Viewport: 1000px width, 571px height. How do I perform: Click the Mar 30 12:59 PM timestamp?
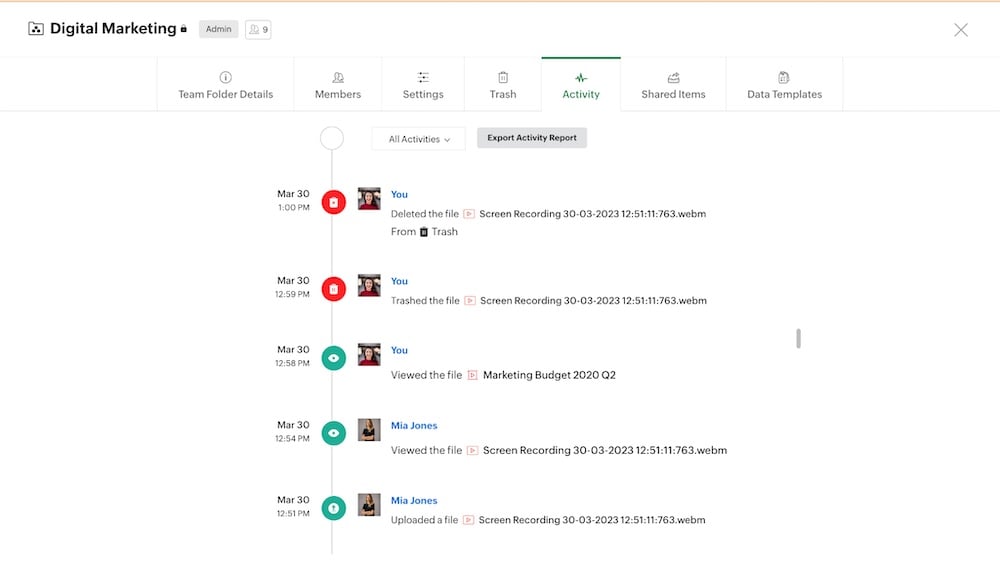pos(292,286)
